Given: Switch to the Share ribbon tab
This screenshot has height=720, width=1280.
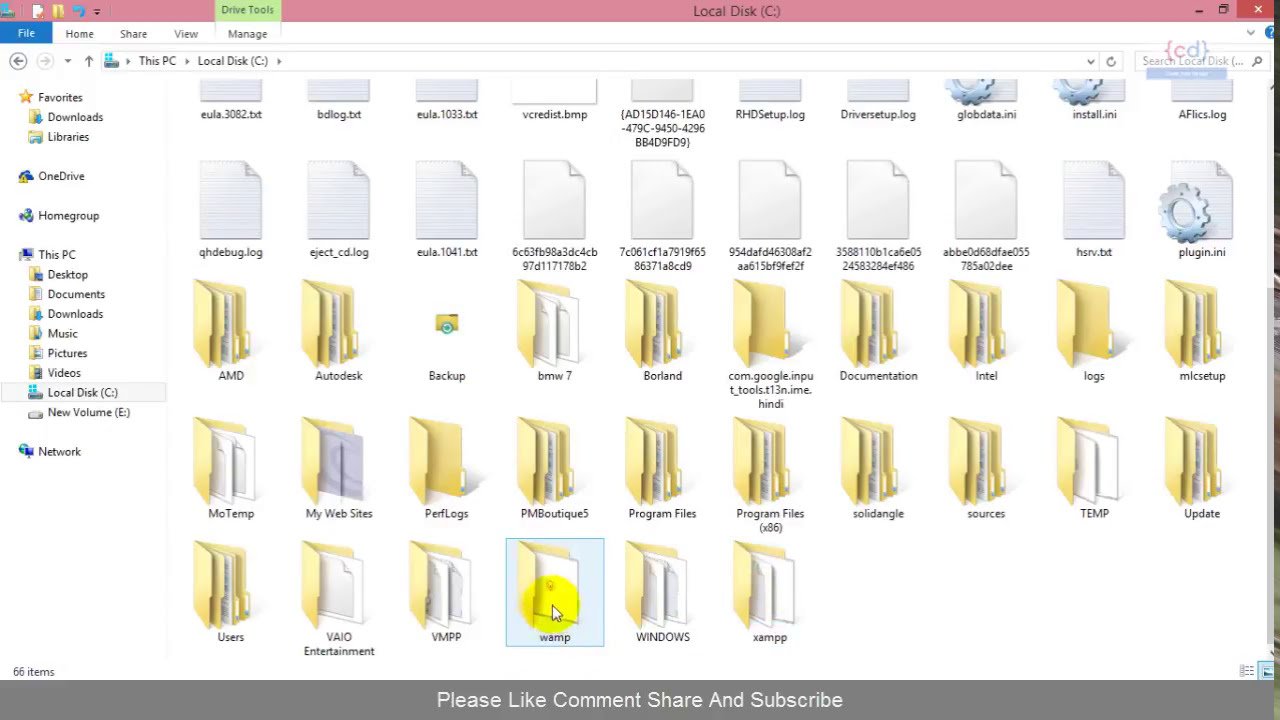Looking at the screenshot, I should (x=133, y=34).
